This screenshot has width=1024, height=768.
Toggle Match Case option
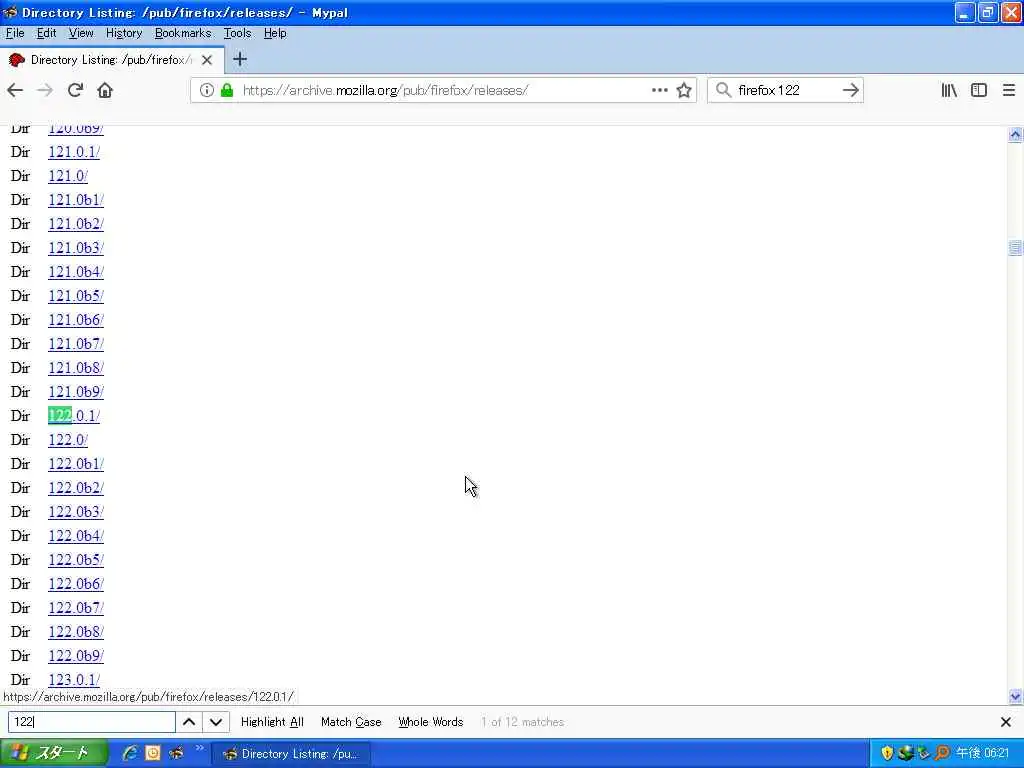tap(351, 722)
